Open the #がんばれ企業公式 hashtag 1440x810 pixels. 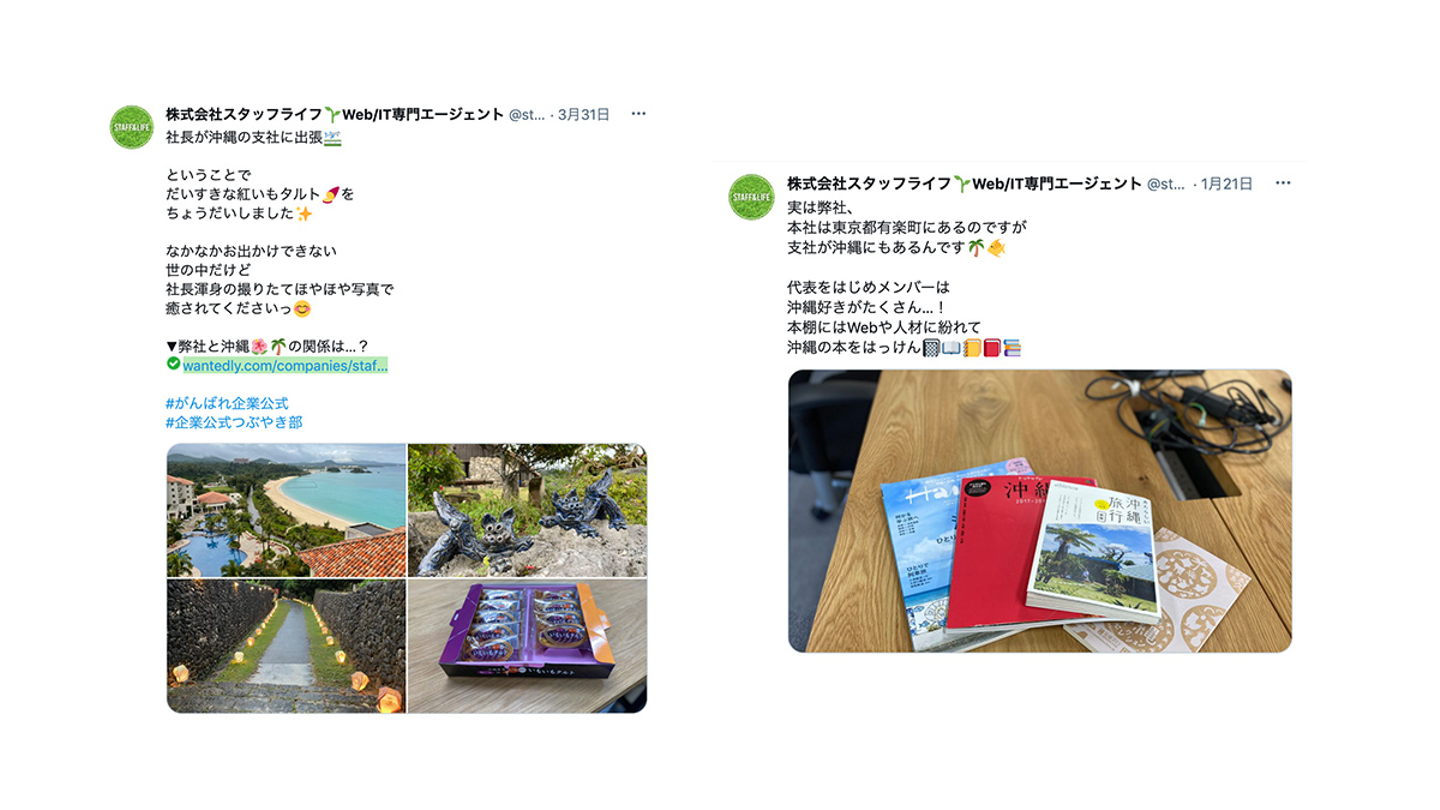pyautogui.click(x=227, y=403)
